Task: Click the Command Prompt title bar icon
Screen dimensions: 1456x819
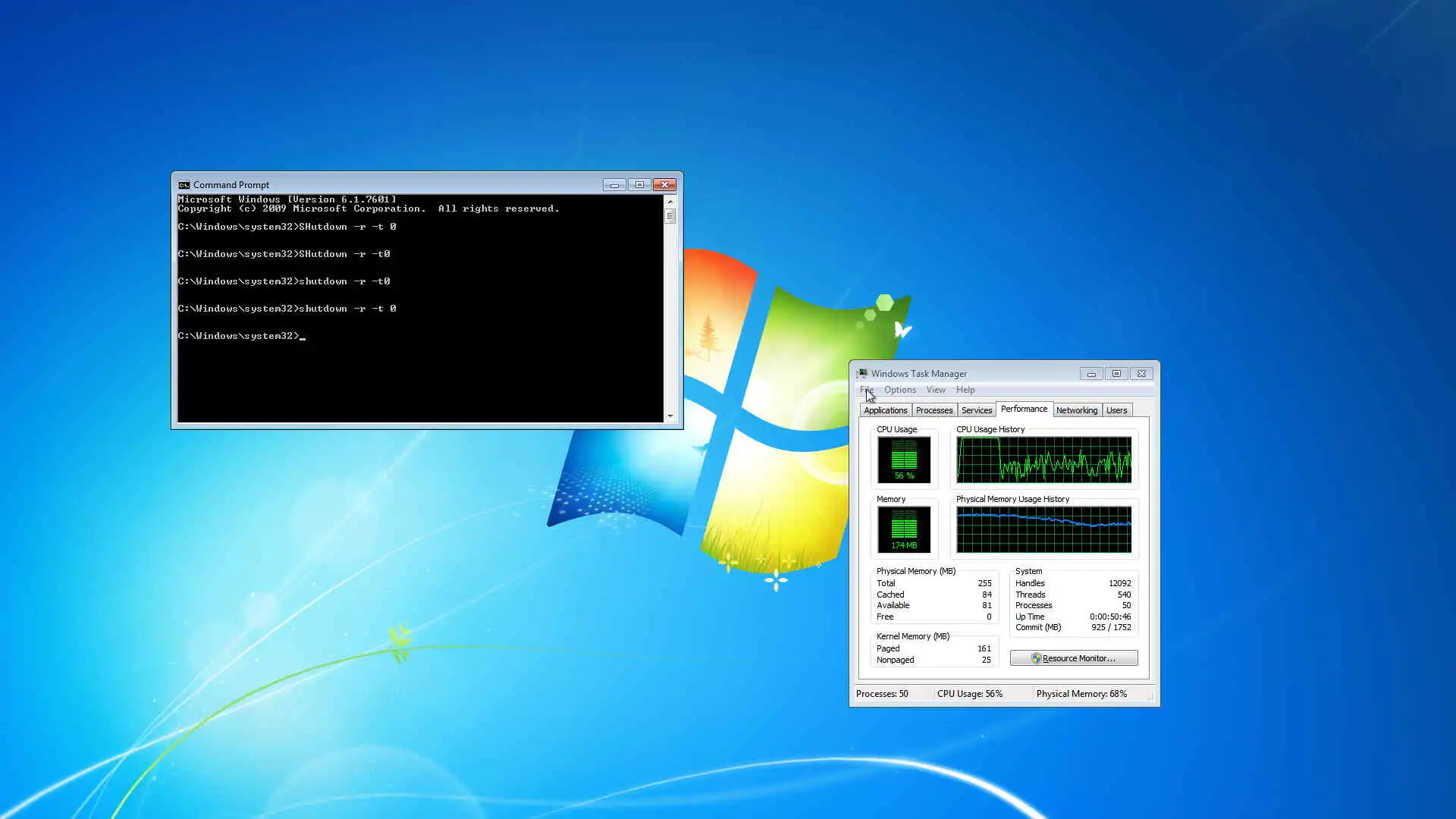Action: coord(184,184)
